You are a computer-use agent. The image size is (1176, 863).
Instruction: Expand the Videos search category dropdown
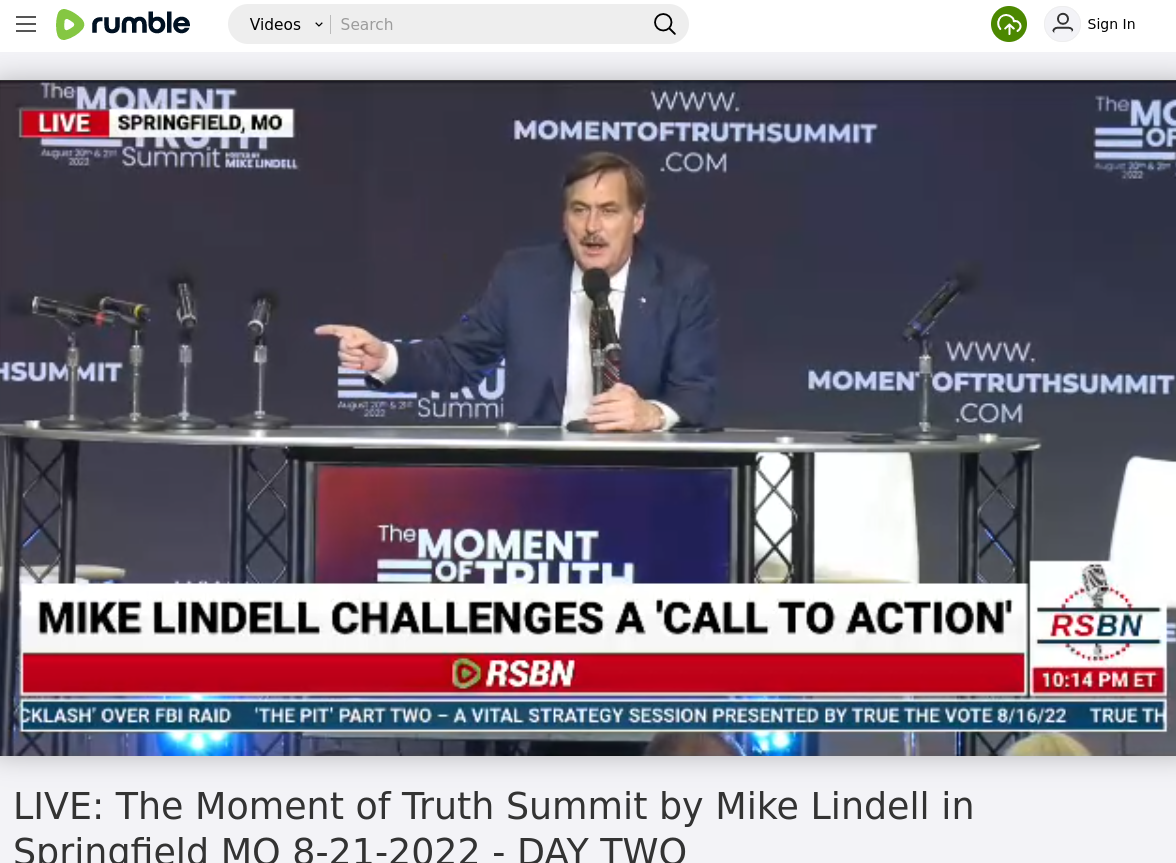pyautogui.click(x=284, y=24)
